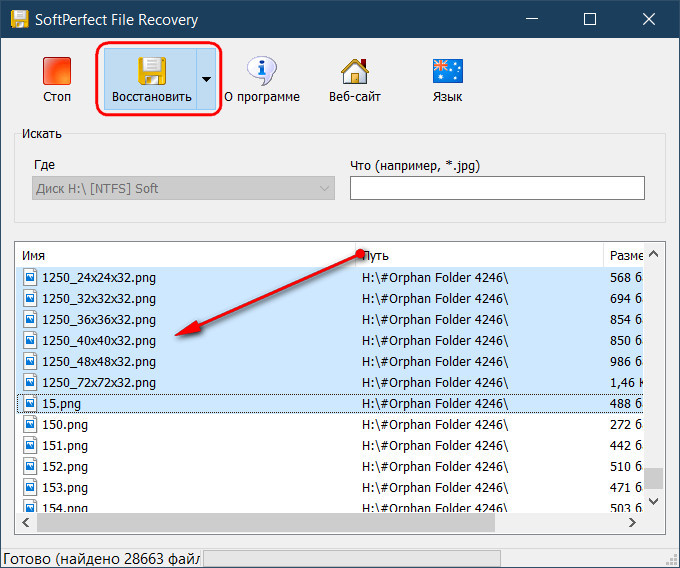Close the SoftPerfect File Recovery window
This screenshot has height=568, width=680.
point(649,19)
